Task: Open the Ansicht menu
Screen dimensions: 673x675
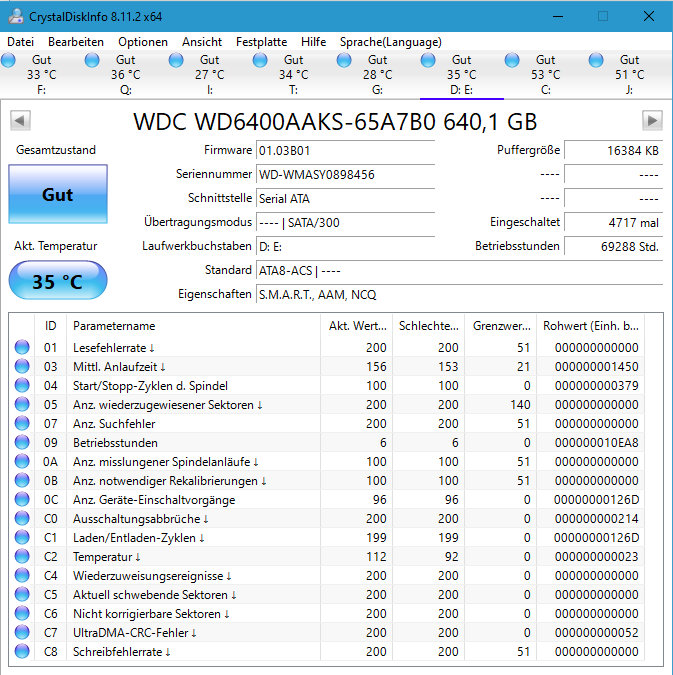Action: tap(202, 42)
